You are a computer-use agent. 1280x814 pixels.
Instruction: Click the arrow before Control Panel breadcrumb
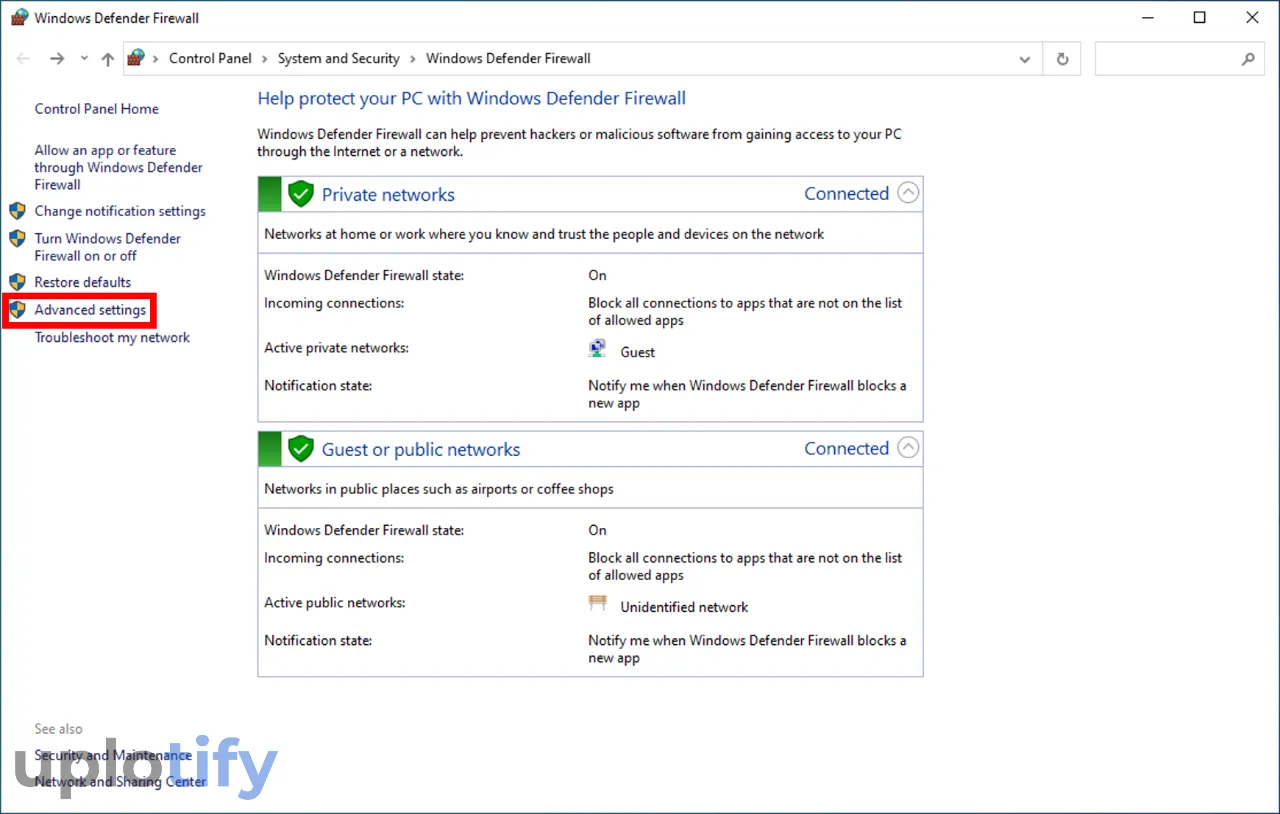point(156,59)
